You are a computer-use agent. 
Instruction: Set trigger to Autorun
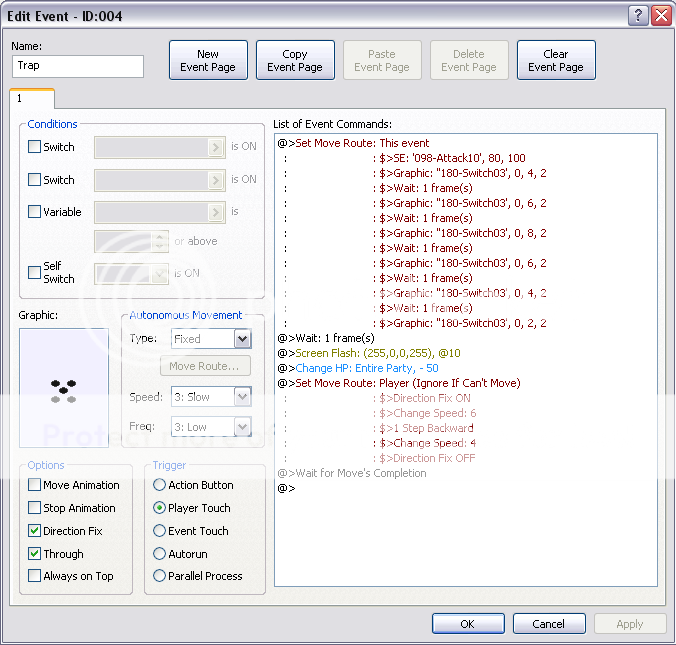click(160, 554)
